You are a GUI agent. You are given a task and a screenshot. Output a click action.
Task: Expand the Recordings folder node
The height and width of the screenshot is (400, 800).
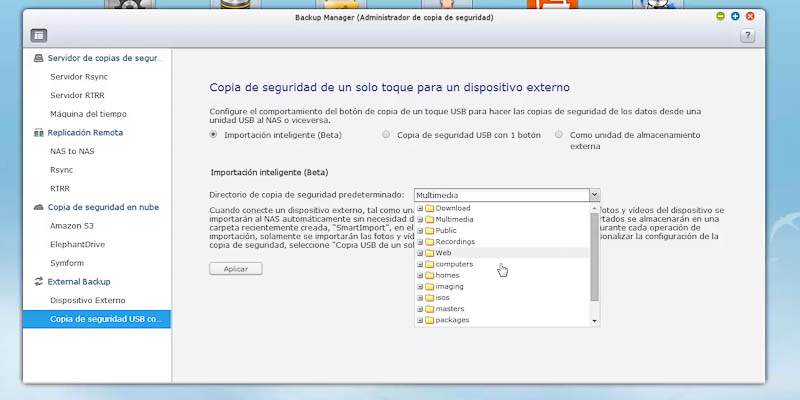point(420,242)
